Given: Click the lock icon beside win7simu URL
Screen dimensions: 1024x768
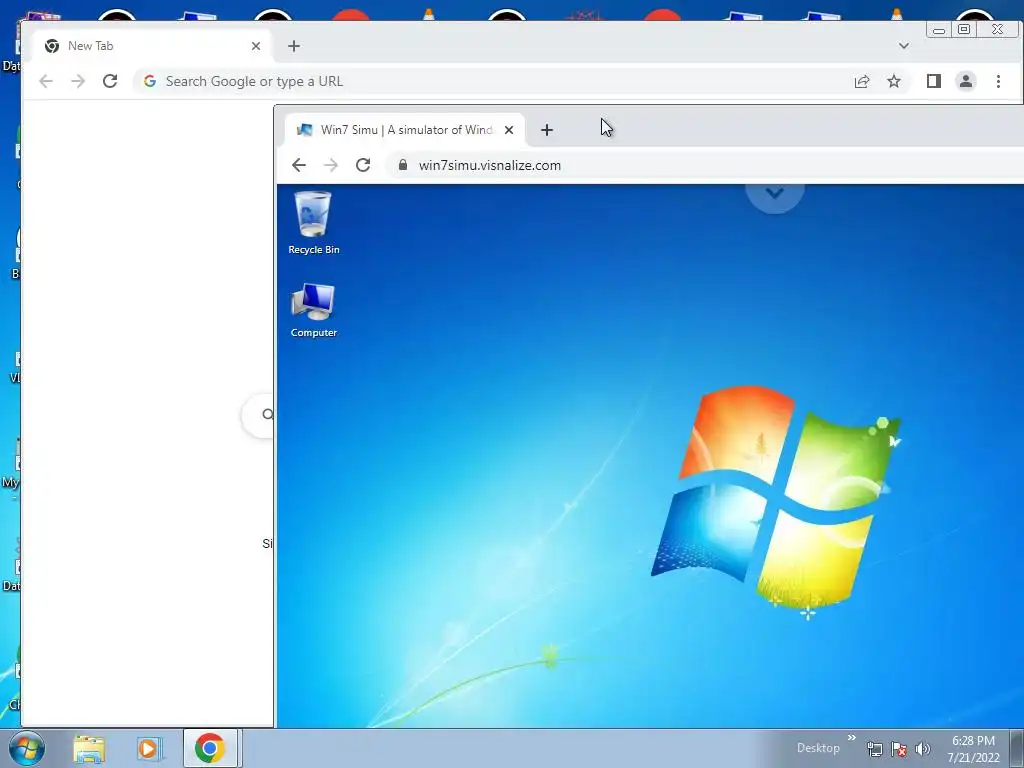Looking at the screenshot, I should click(403, 165).
